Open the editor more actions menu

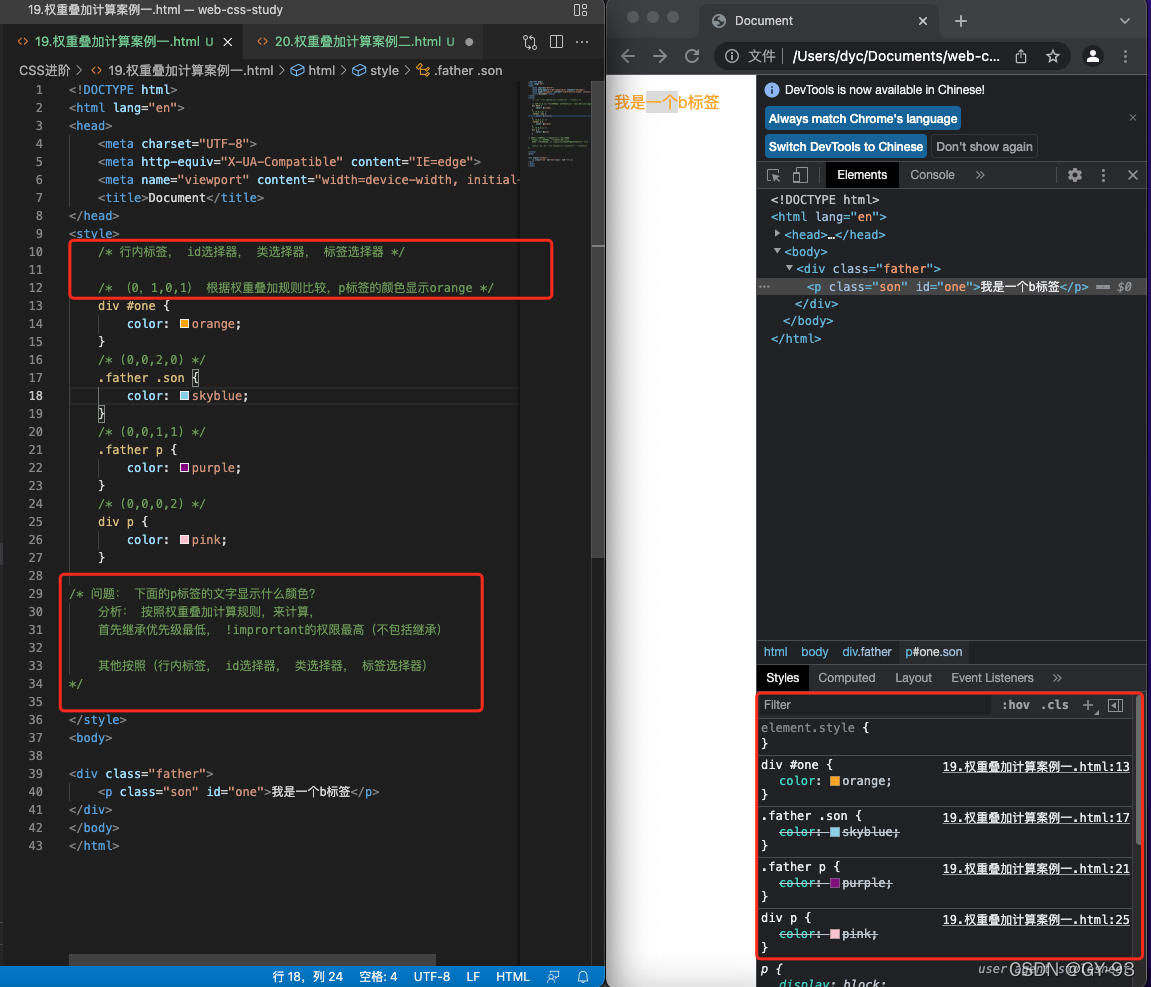(x=582, y=42)
